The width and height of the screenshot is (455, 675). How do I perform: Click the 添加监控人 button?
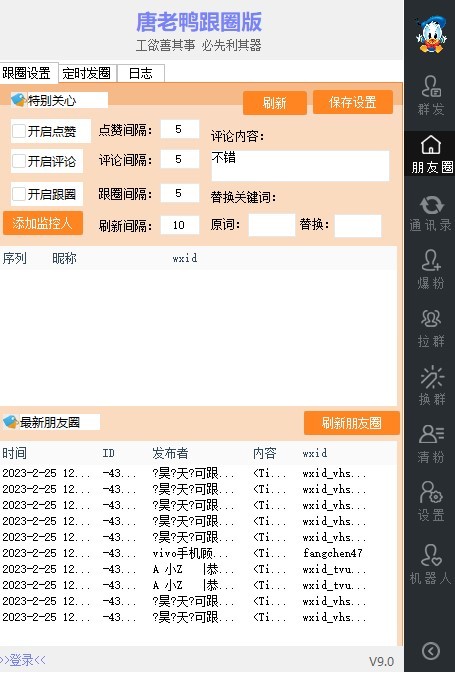pos(43,223)
